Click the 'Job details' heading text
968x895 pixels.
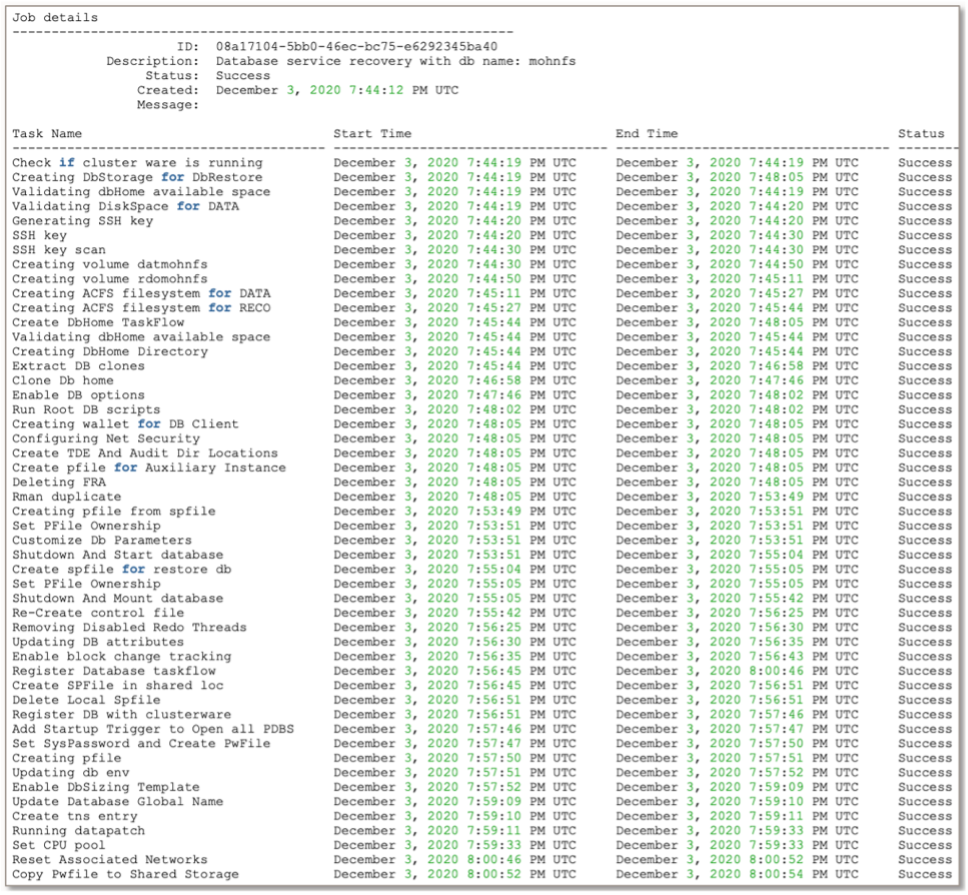tap(55, 17)
